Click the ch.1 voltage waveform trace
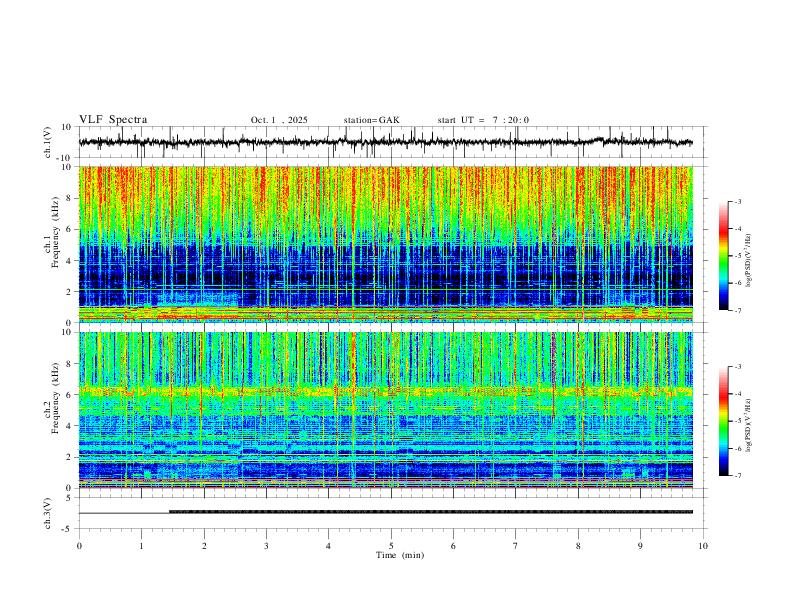Screen dimensions: 792x612 [x=385, y=142]
